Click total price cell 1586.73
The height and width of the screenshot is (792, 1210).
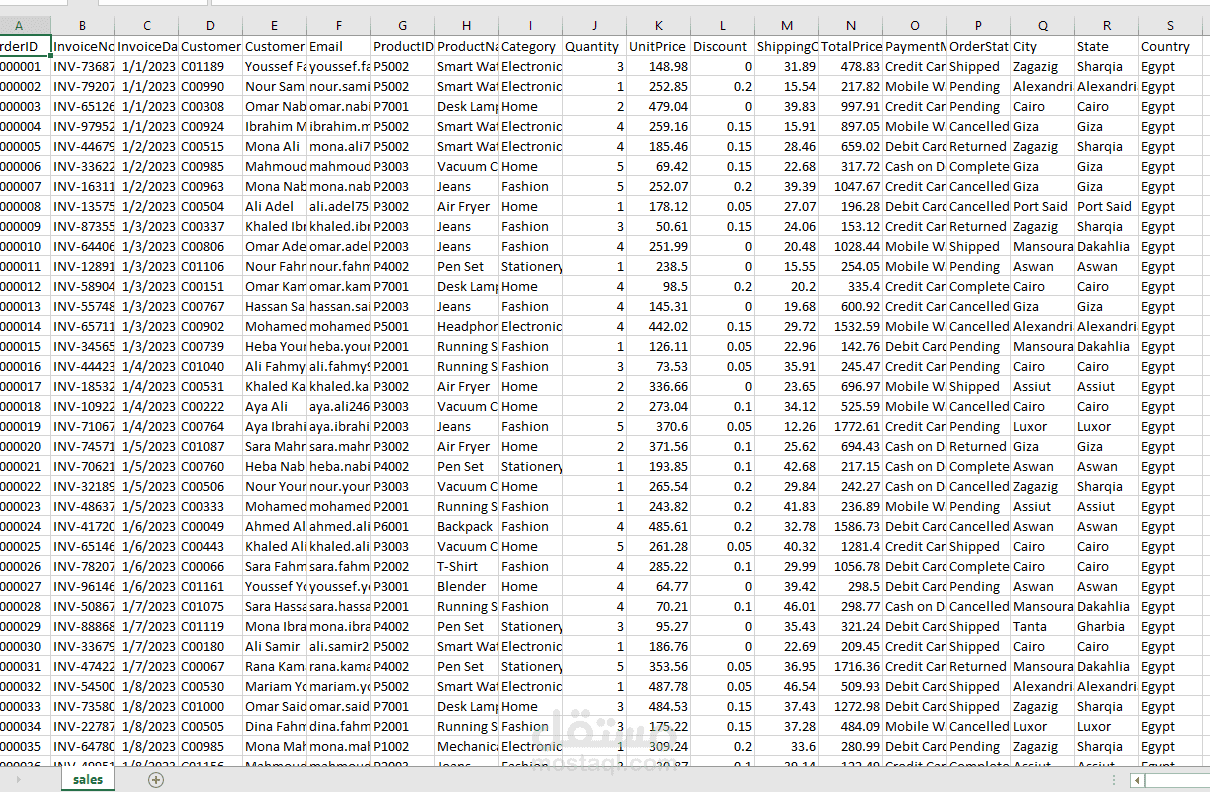850,526
